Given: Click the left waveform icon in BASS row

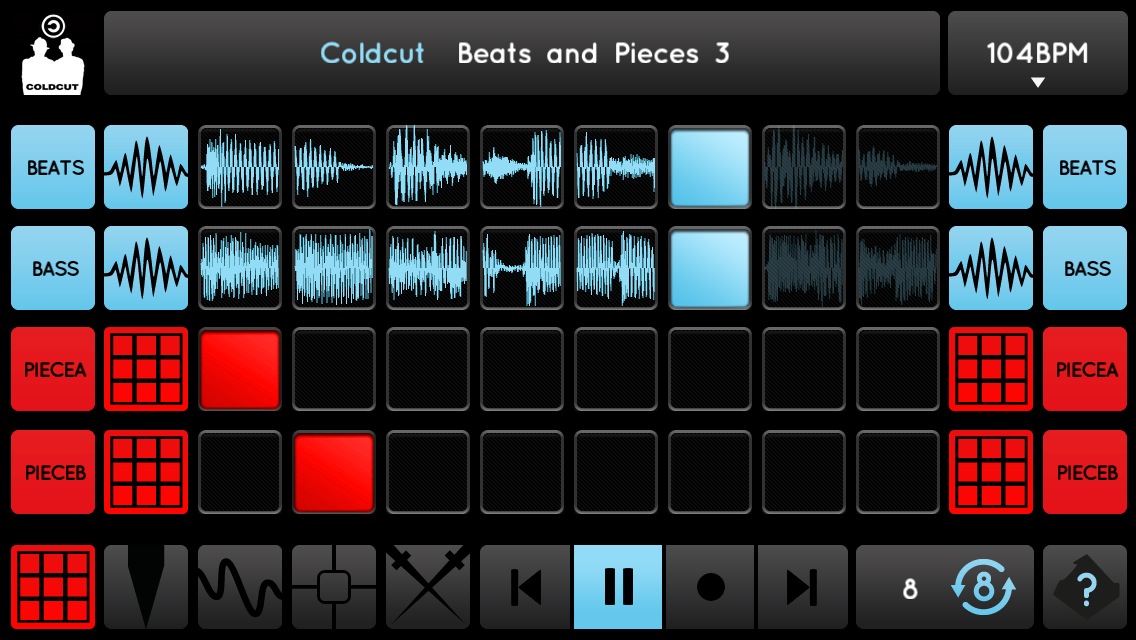Looking at the screenshot, I should click(146, 268).
